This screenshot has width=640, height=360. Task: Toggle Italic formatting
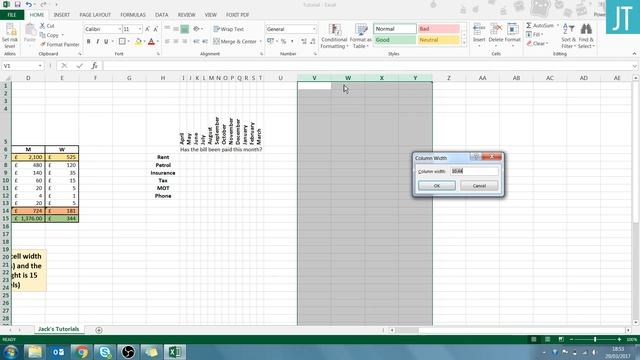[98, 41]
